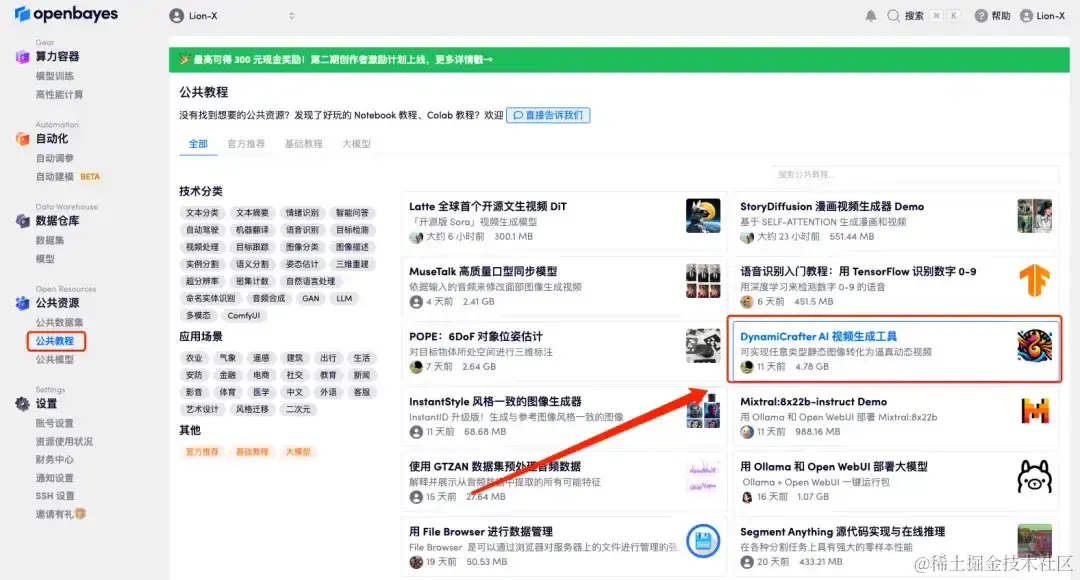Click the TensorFlow logo on 语音识别入门教程 card

[1034, 280]
